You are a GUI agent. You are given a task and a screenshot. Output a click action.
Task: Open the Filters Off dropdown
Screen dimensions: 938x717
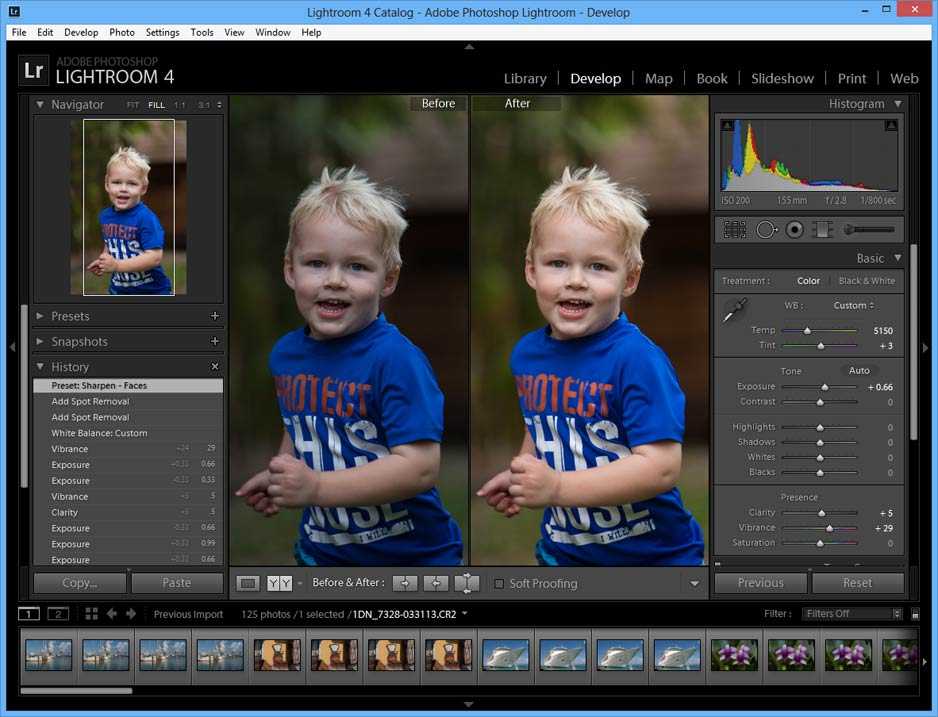[x=852, y=614]
